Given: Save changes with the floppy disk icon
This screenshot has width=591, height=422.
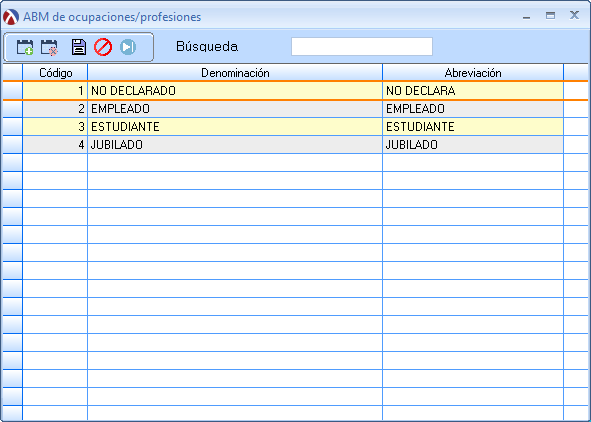Looking at the screenshot, I should [x=79, y=47].
